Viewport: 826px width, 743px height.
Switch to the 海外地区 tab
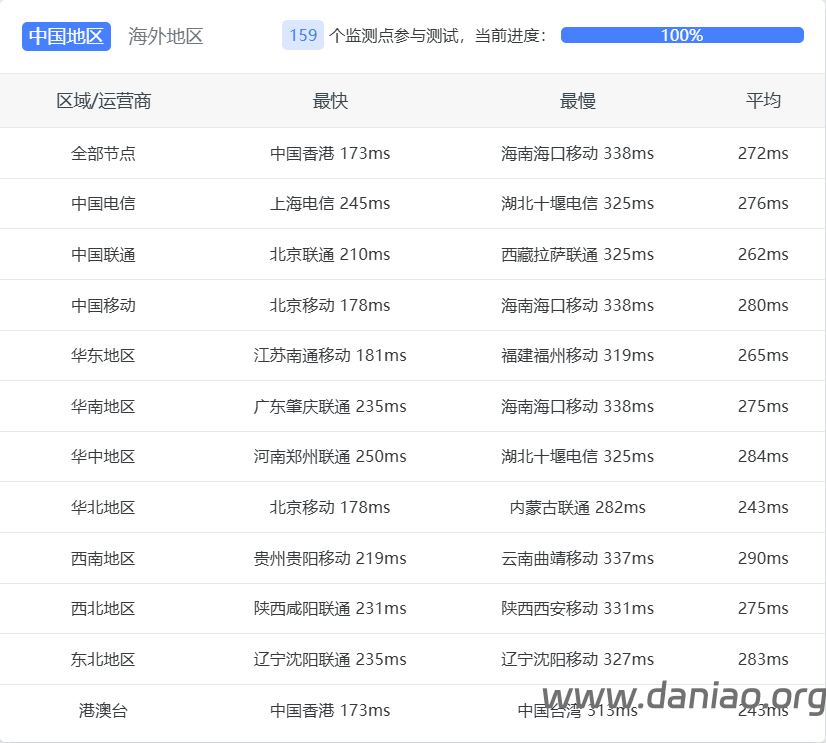[x=164, y=36]
